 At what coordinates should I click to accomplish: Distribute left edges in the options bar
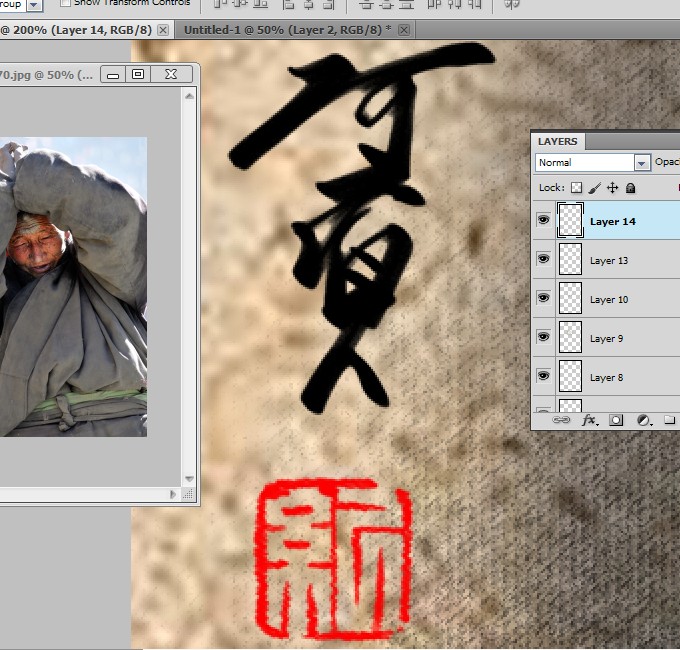click(433, 4)
